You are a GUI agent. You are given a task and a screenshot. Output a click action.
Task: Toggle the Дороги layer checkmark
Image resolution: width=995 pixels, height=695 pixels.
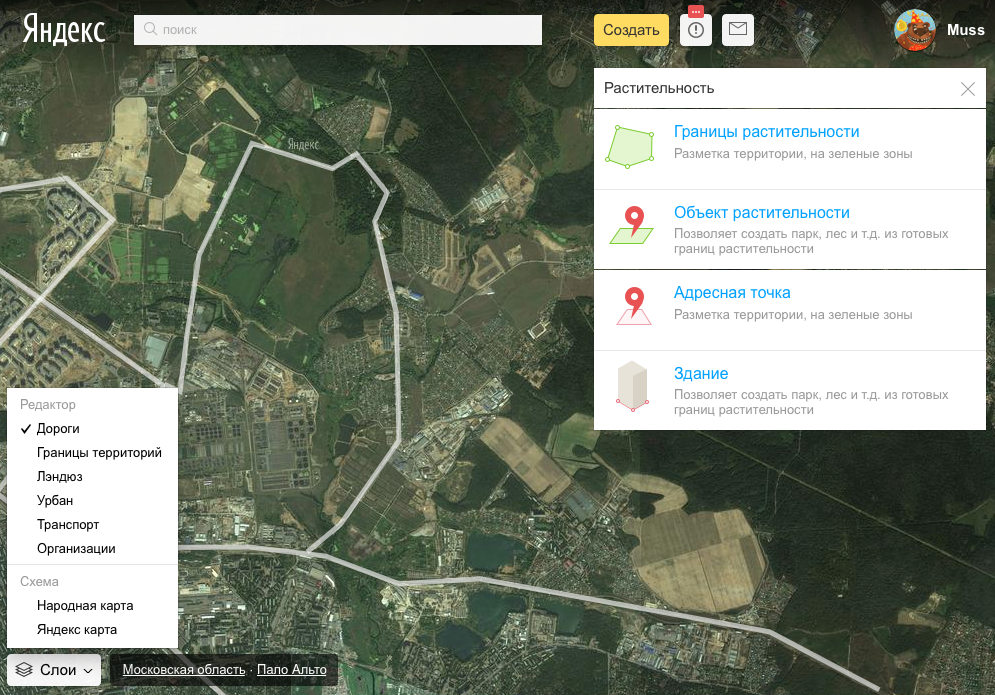click(25, 429)
